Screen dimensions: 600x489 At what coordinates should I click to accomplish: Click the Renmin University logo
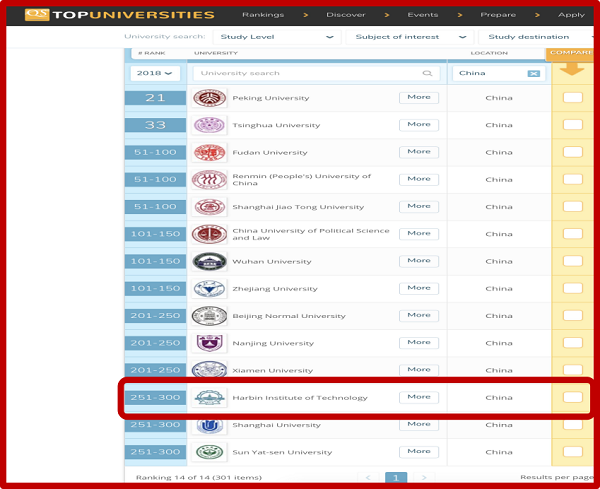(x=209, y=179)
